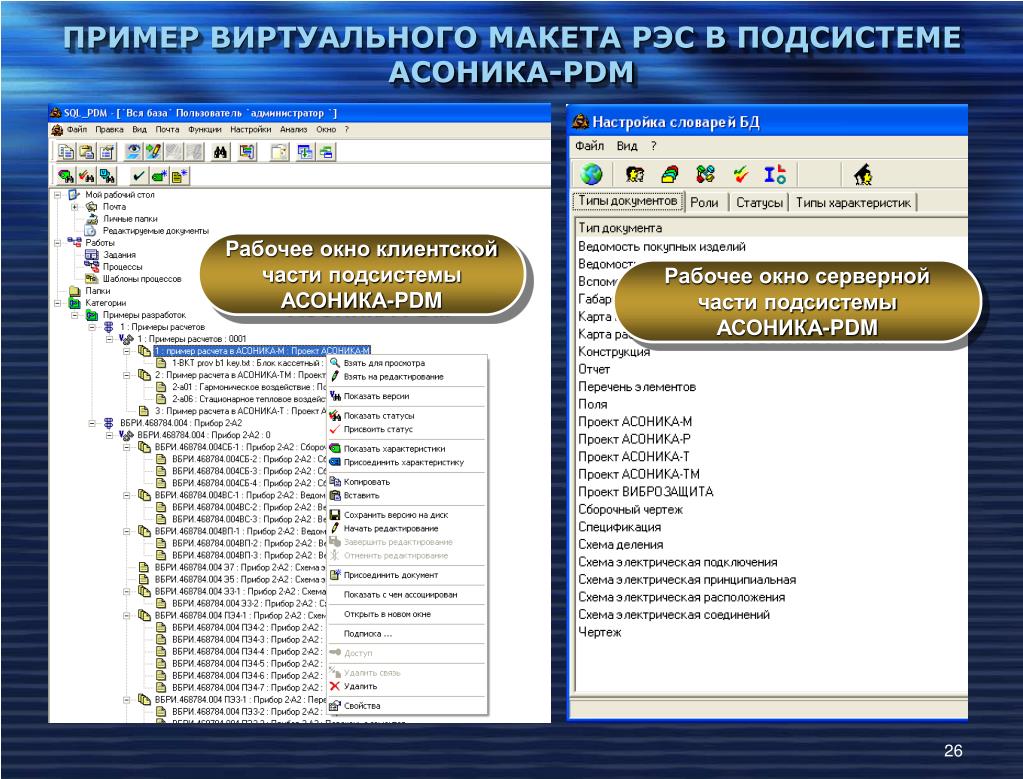The width and height of the screenshot is (1023, 779).
Task: Select Редактируемые документы in the tree
Action: [x=155, y=230]
